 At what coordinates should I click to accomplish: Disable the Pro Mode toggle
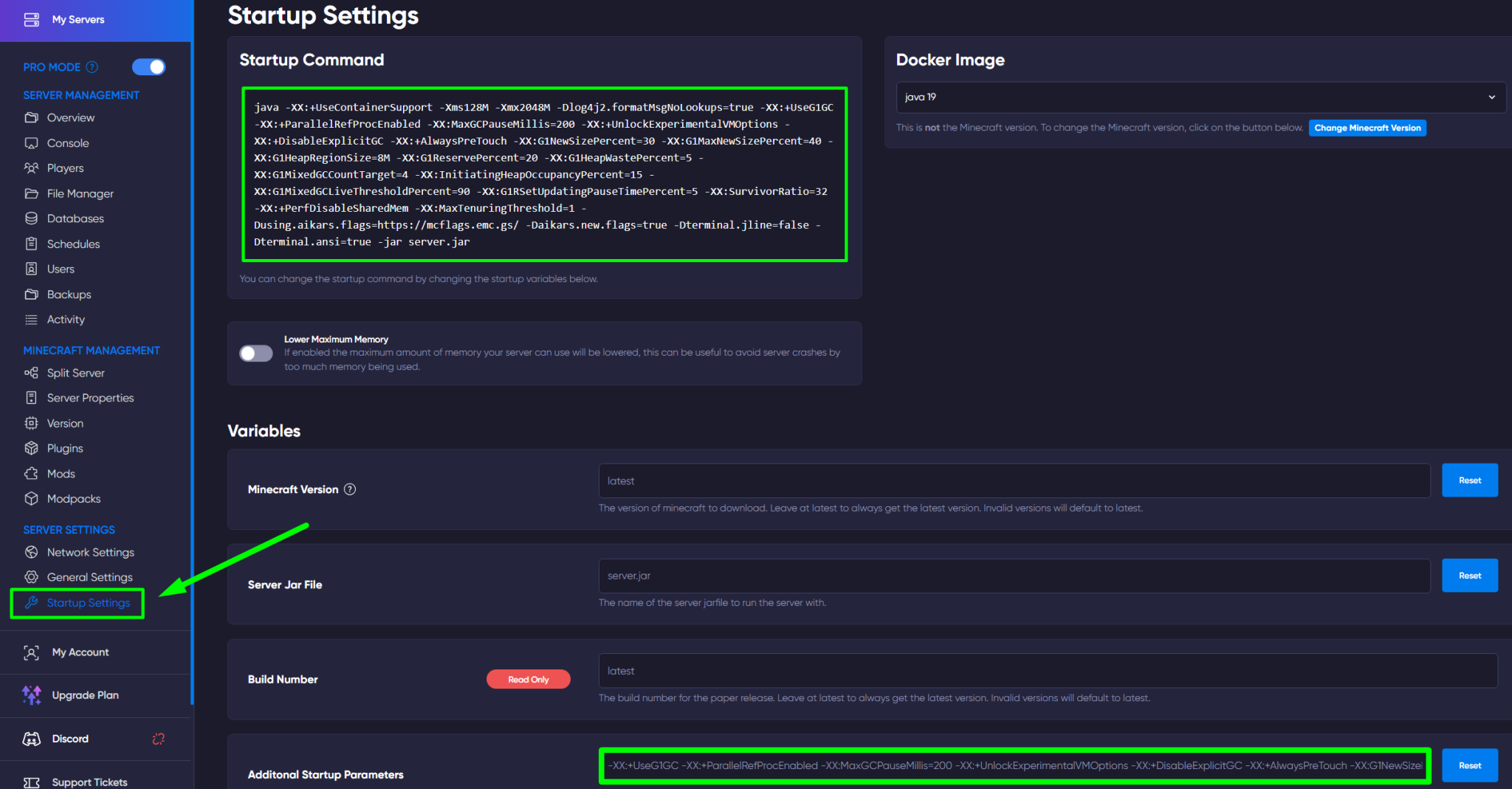(x=149, y=67)
